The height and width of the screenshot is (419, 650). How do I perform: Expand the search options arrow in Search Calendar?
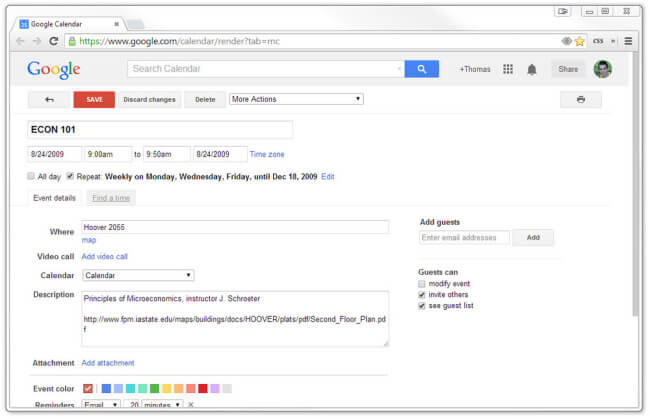[x=399, y=69]
